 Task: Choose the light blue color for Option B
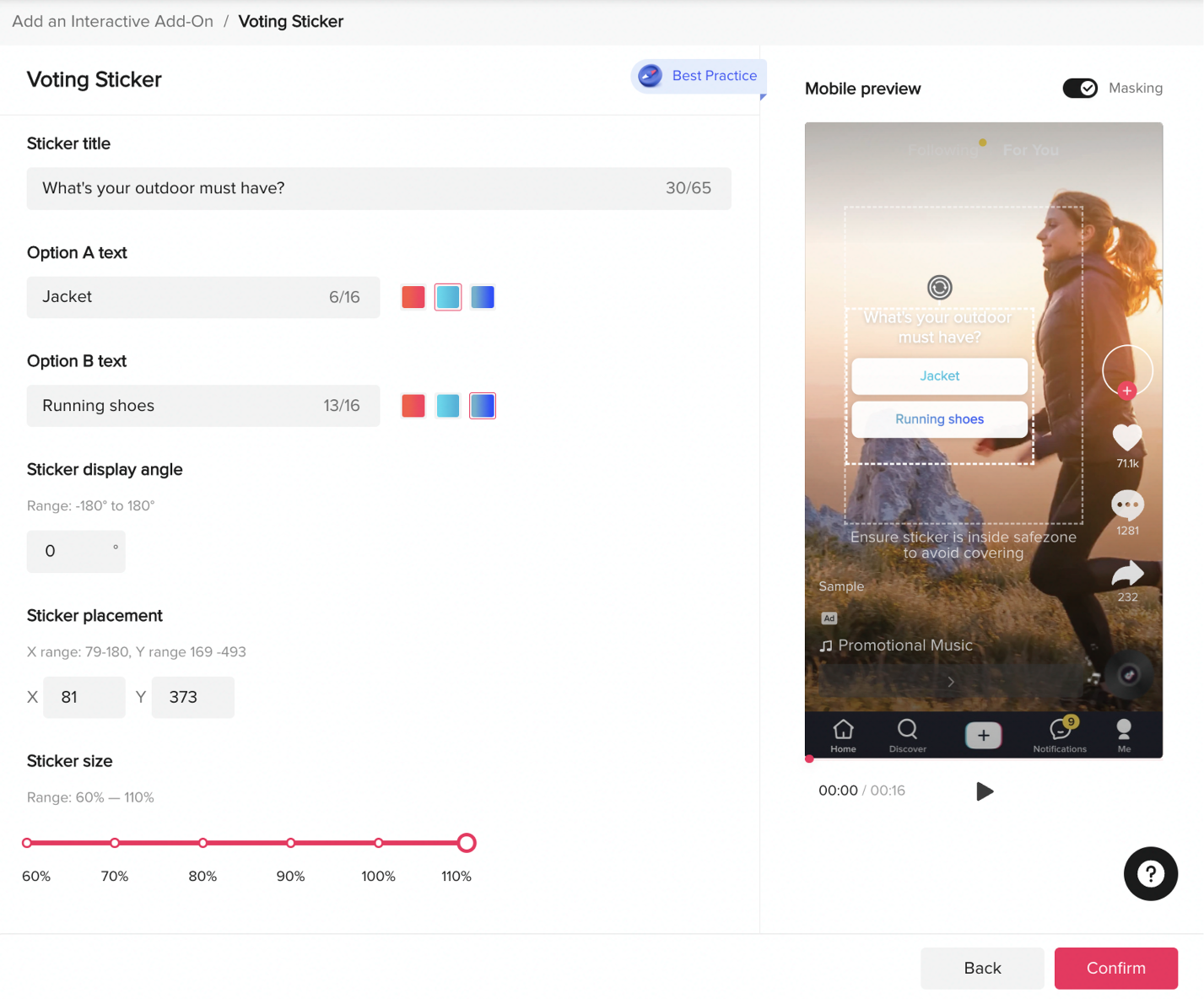[x=448, y=406]
